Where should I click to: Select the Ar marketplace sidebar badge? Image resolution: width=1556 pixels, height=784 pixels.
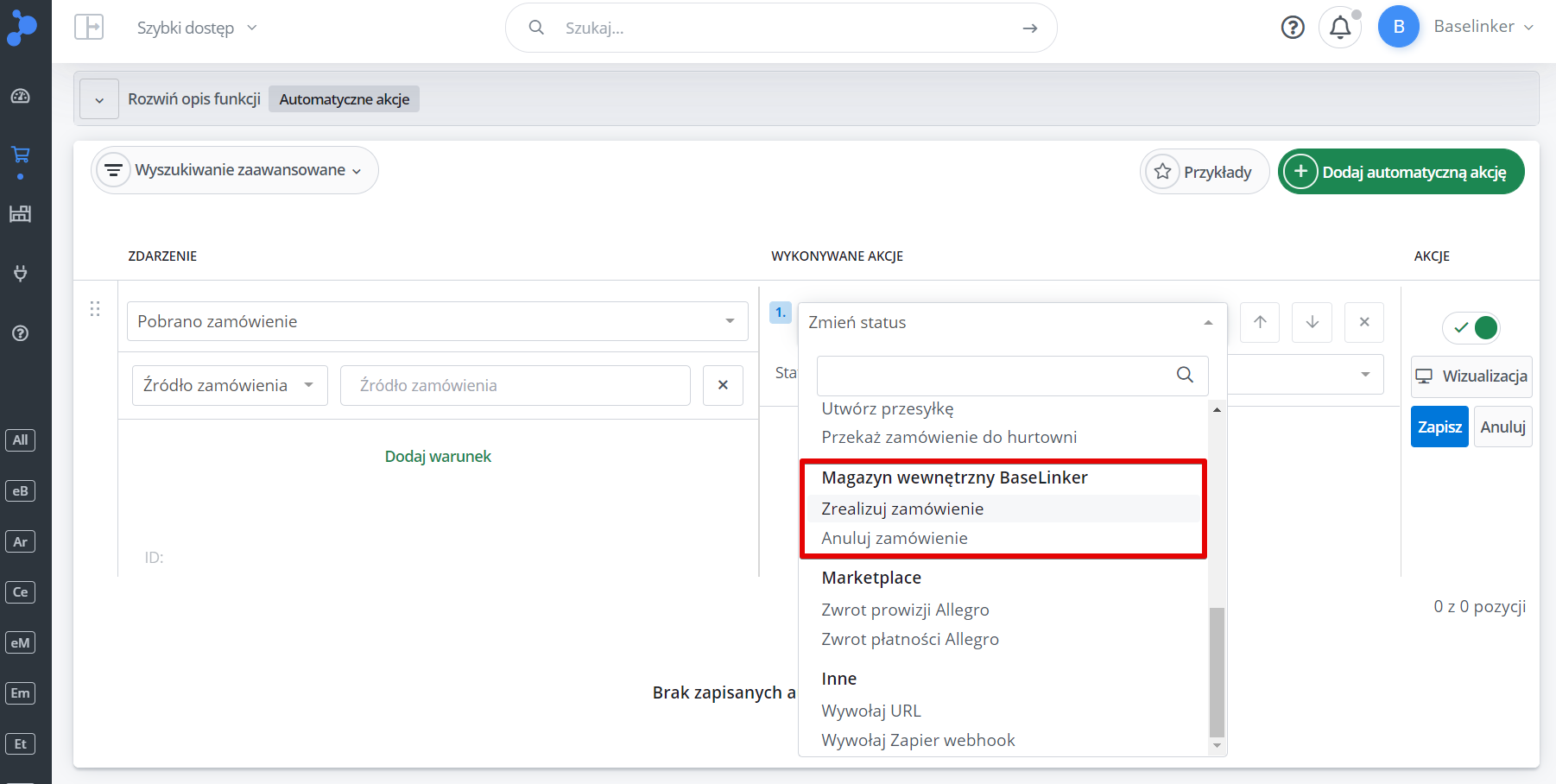tap(21, 542)
